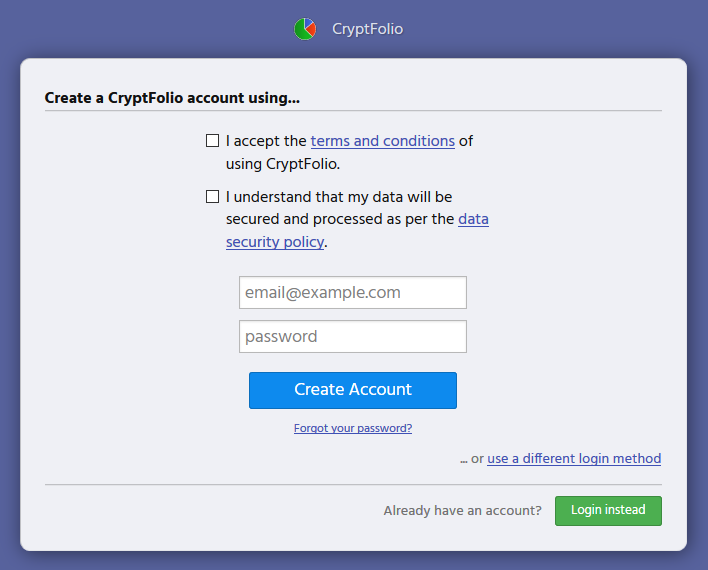This screenshot has height=570, width=708.
Task: Focus the password input field
Action: pos(353,337)
